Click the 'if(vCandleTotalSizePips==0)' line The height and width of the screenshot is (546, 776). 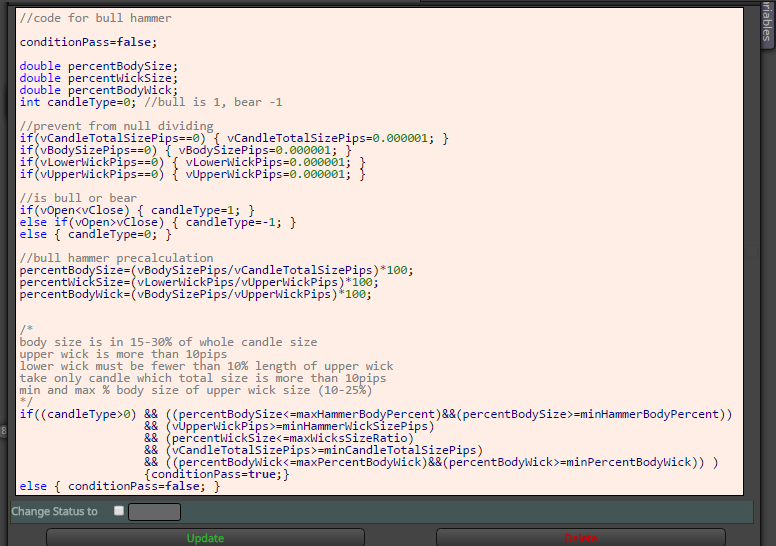(x=234, y=138)
